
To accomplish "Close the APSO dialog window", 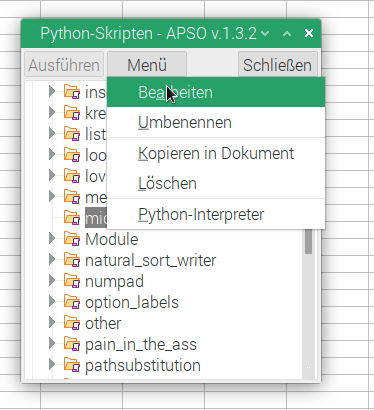I will (309, 33).
